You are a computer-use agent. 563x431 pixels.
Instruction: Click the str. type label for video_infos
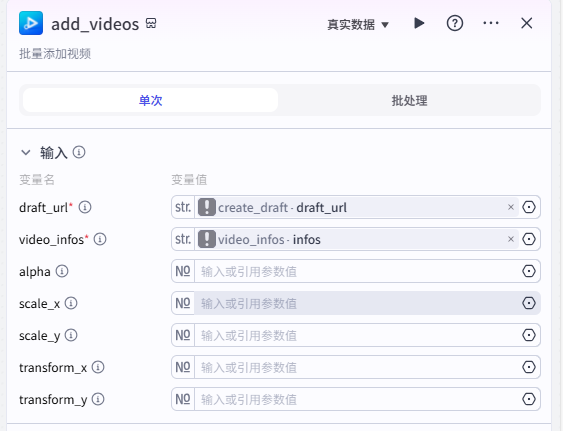(183, 239)
